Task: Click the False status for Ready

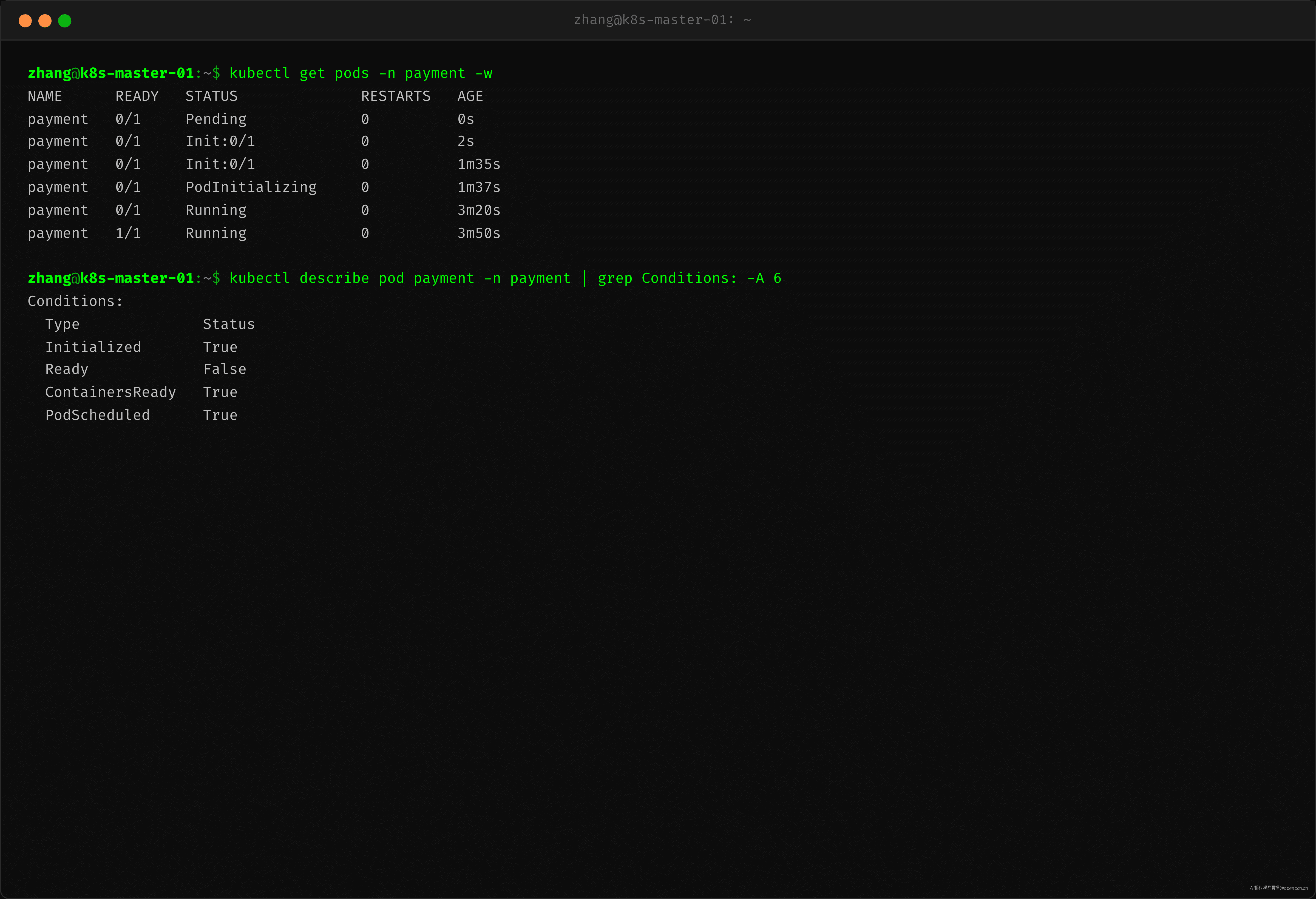Action: point(225,369)
